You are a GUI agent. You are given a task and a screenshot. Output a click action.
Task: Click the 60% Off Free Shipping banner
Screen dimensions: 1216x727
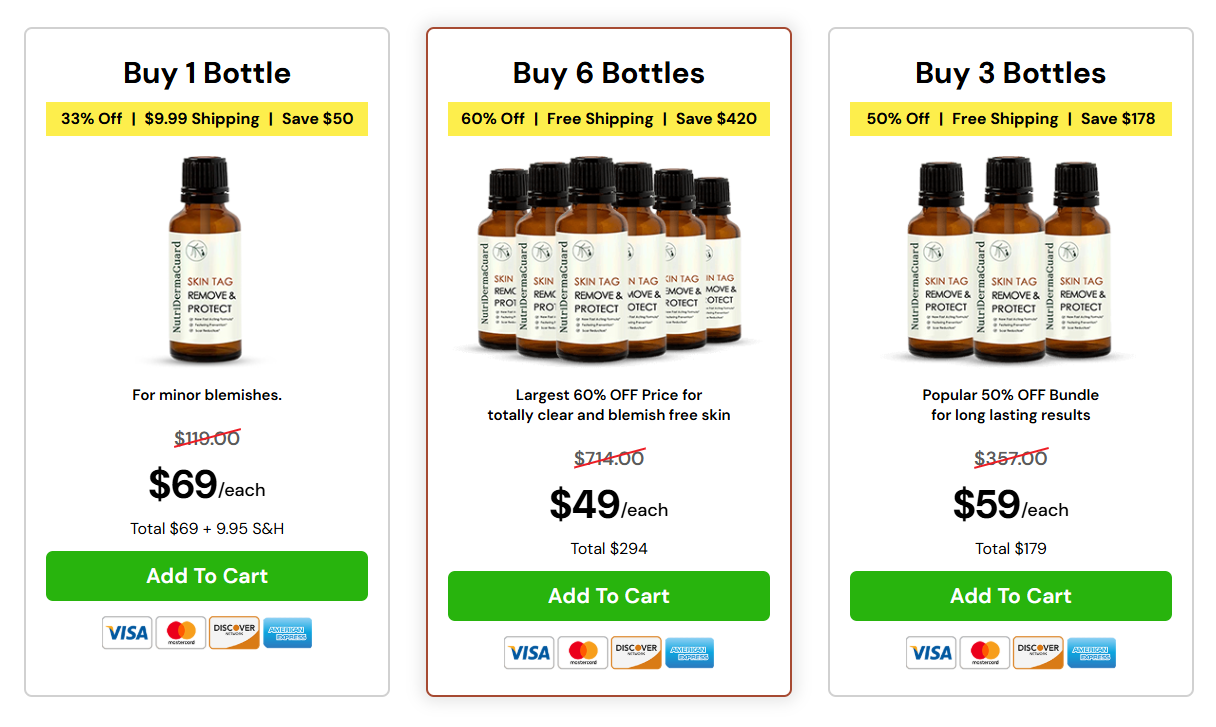(609, 118)
